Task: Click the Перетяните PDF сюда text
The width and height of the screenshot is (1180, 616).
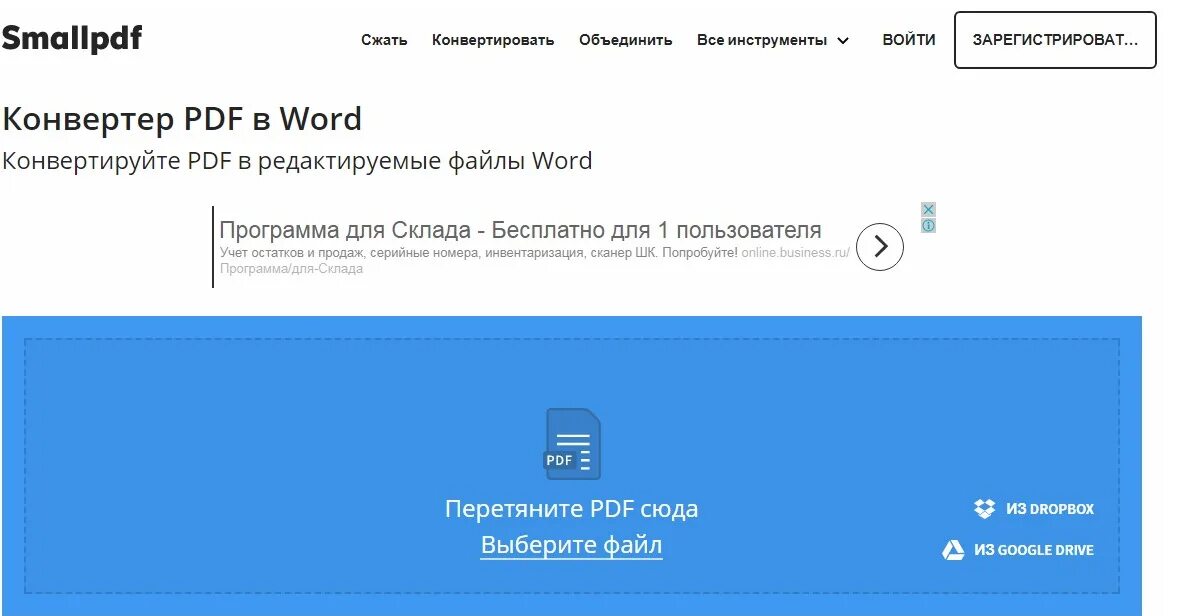Action: 571,509
